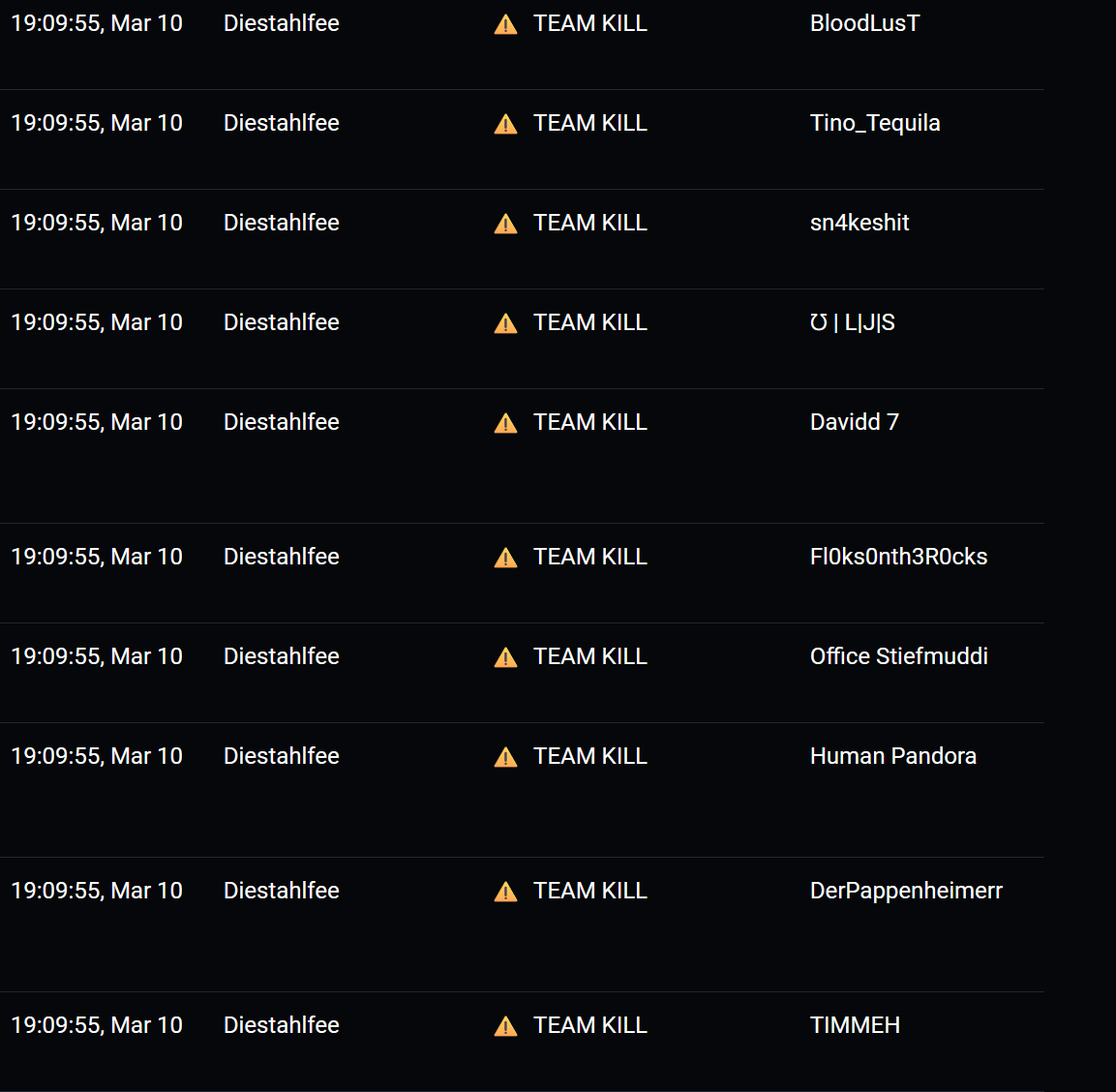The height and width of the screenshot is (1092, 1116).
Task: Select the alert icon in sn4keshit row
Action: tap(505, 224)
